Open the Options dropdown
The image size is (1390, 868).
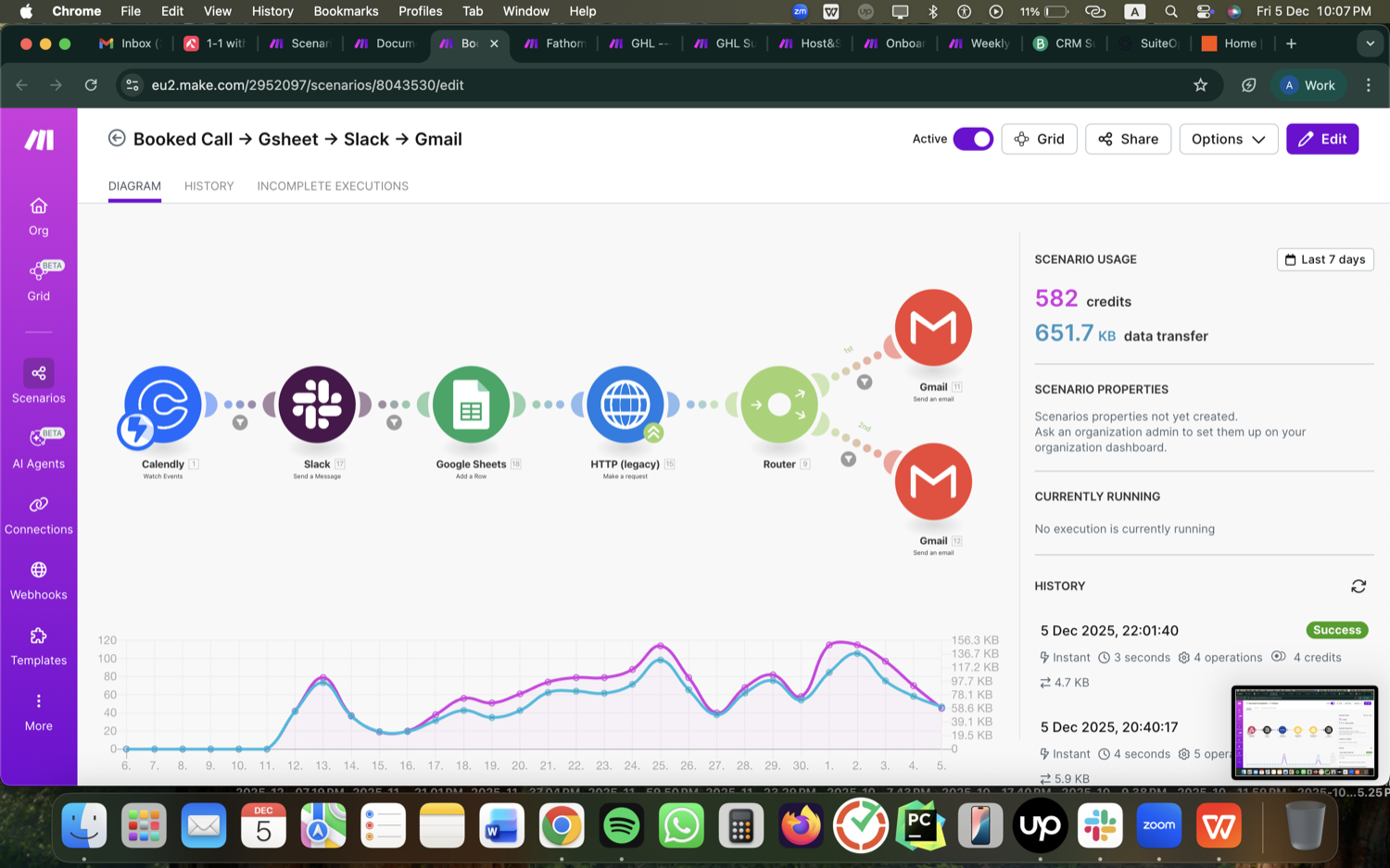(1229, 139)
